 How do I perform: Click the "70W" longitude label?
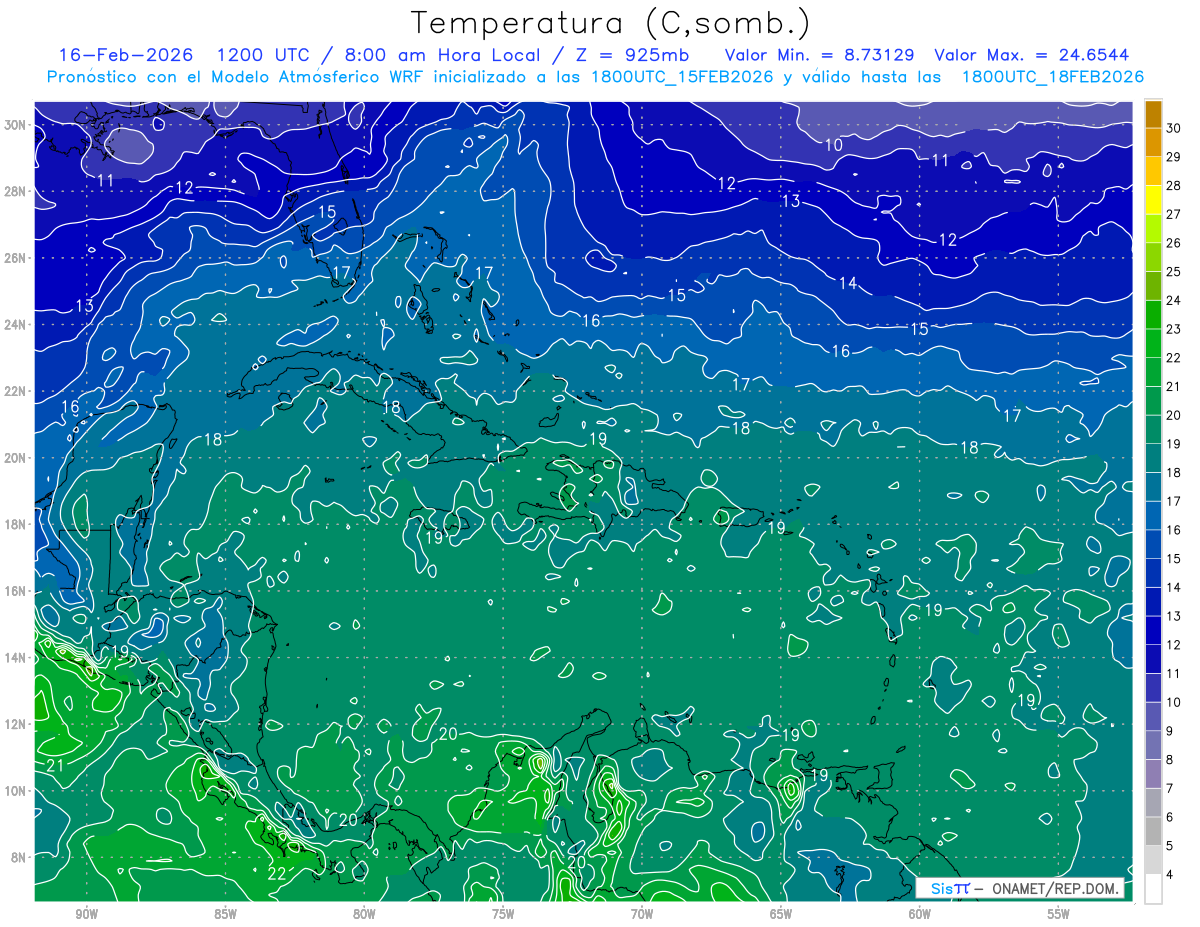(642, 914)
